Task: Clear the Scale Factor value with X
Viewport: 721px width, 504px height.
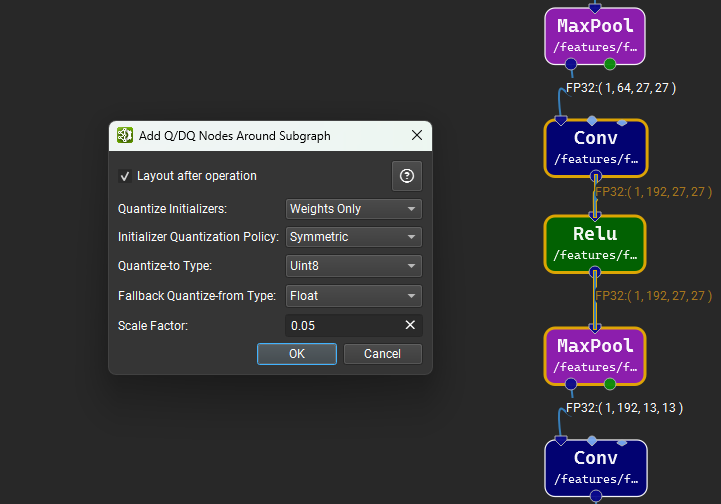Action: (x=409, y=325)
